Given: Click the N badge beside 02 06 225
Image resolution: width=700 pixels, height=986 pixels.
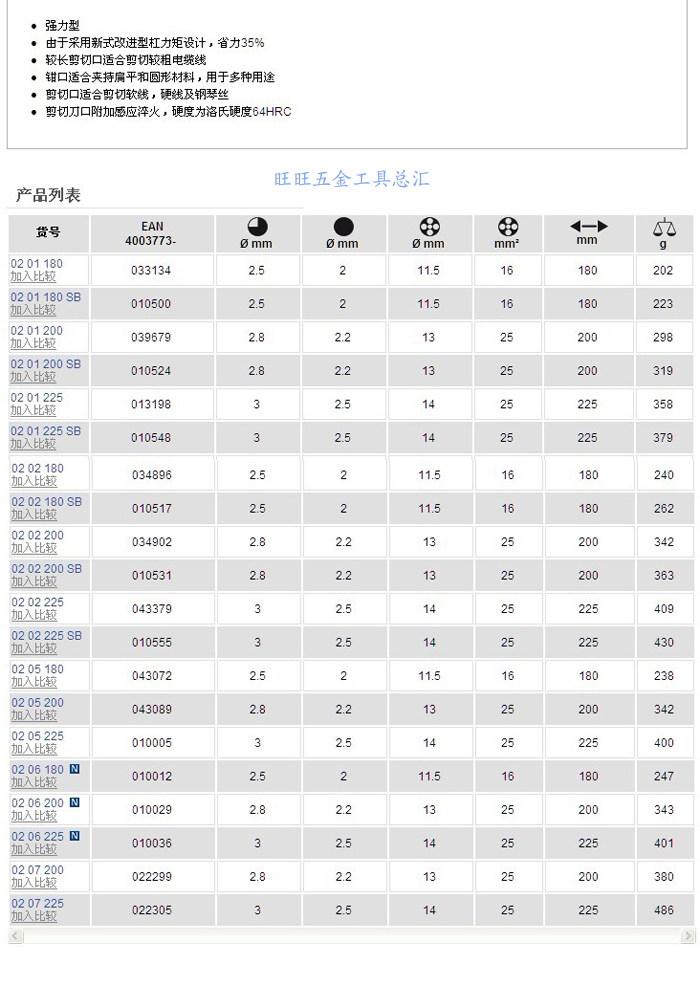Looking at the screenshot, I should coord(74,835).
